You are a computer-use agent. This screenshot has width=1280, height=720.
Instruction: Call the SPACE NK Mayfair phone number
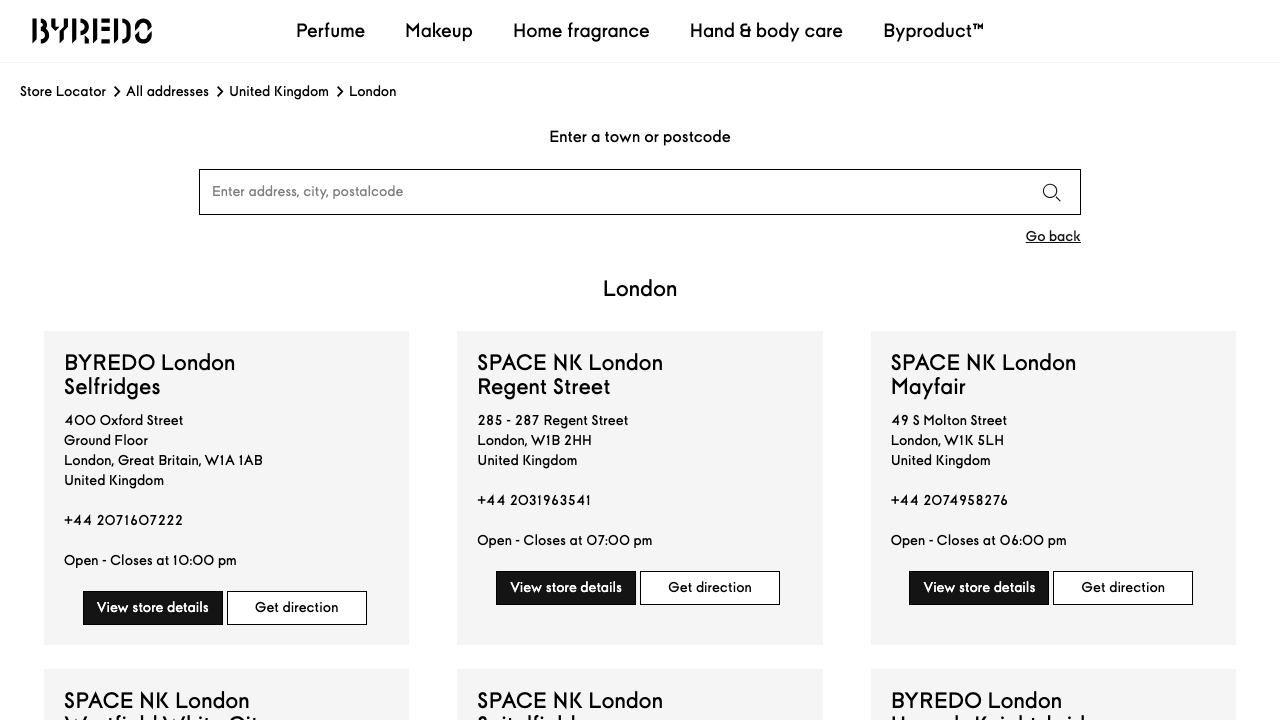(x=949, y=500)
